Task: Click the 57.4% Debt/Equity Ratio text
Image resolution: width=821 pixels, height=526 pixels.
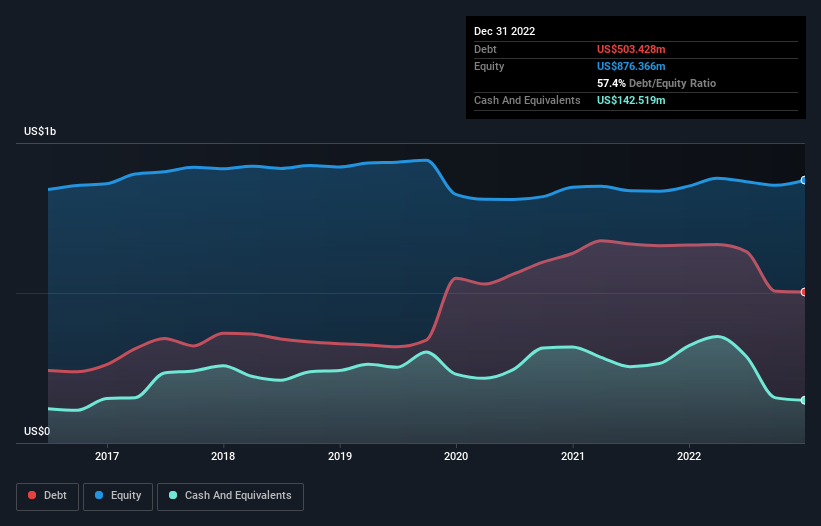Action: (x=657, y=83)
